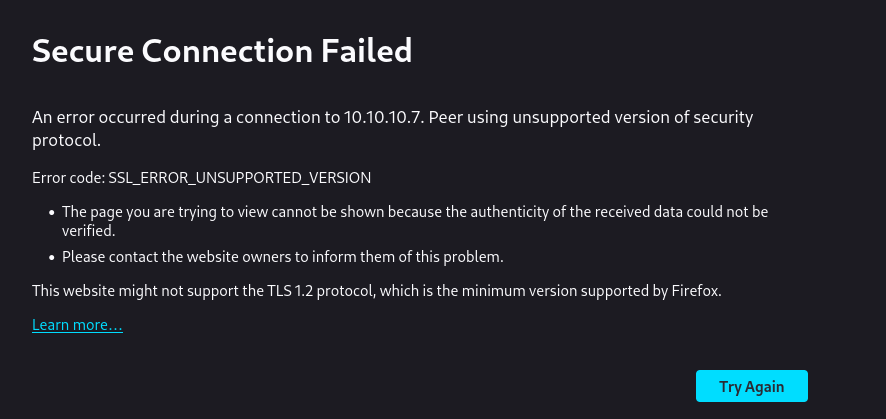This screenshot has height=419, width=886.
Task: Click the first bullet point marker
Action: pos(51,213)
